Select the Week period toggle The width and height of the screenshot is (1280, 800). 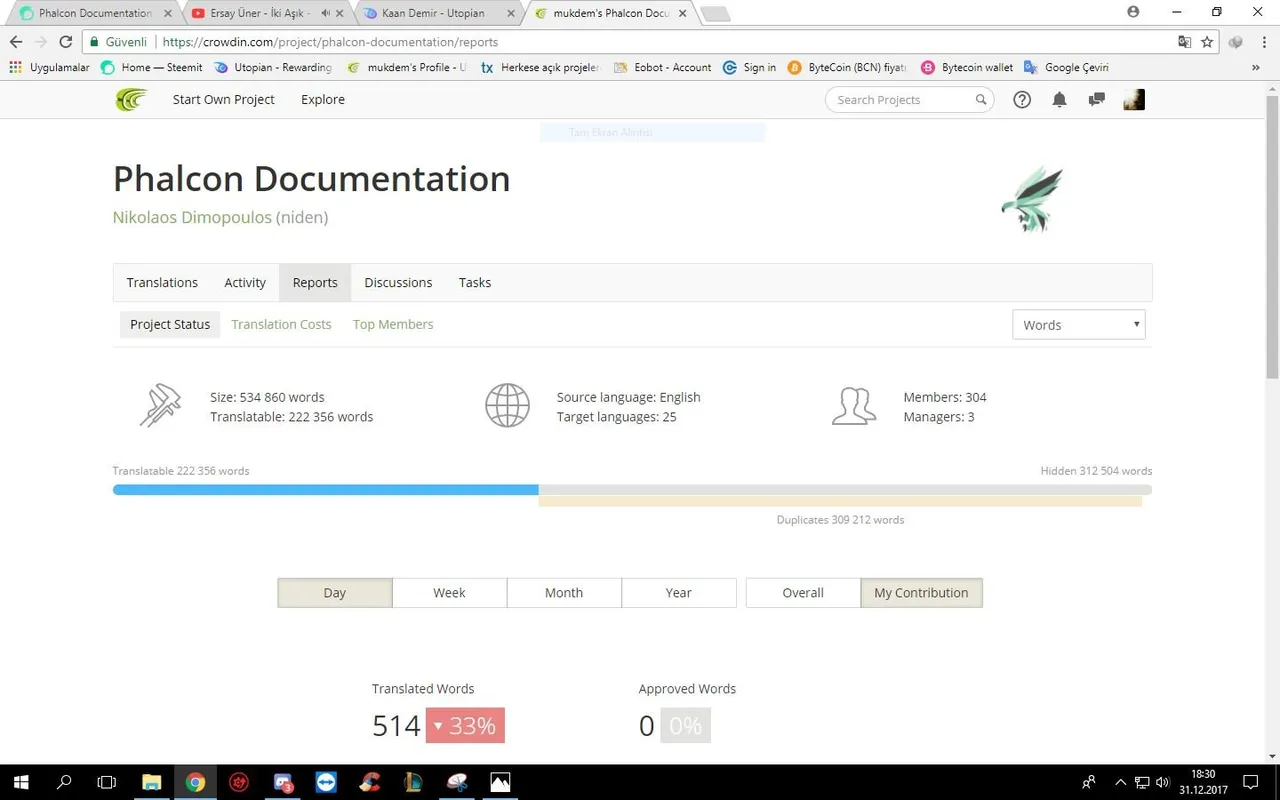(x=449, y=593)
